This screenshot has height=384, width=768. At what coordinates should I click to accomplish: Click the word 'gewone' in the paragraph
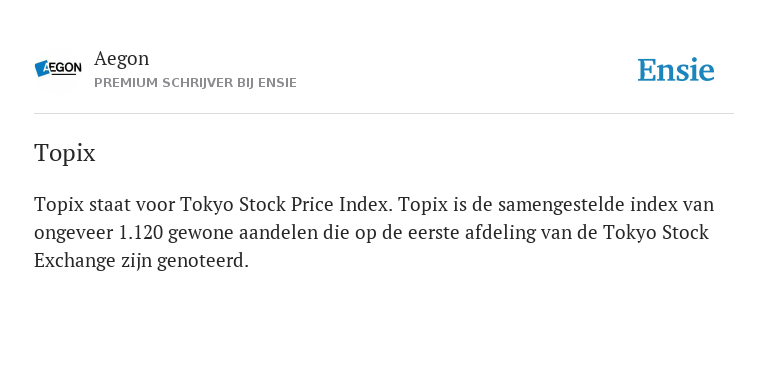tap(201, 234)
